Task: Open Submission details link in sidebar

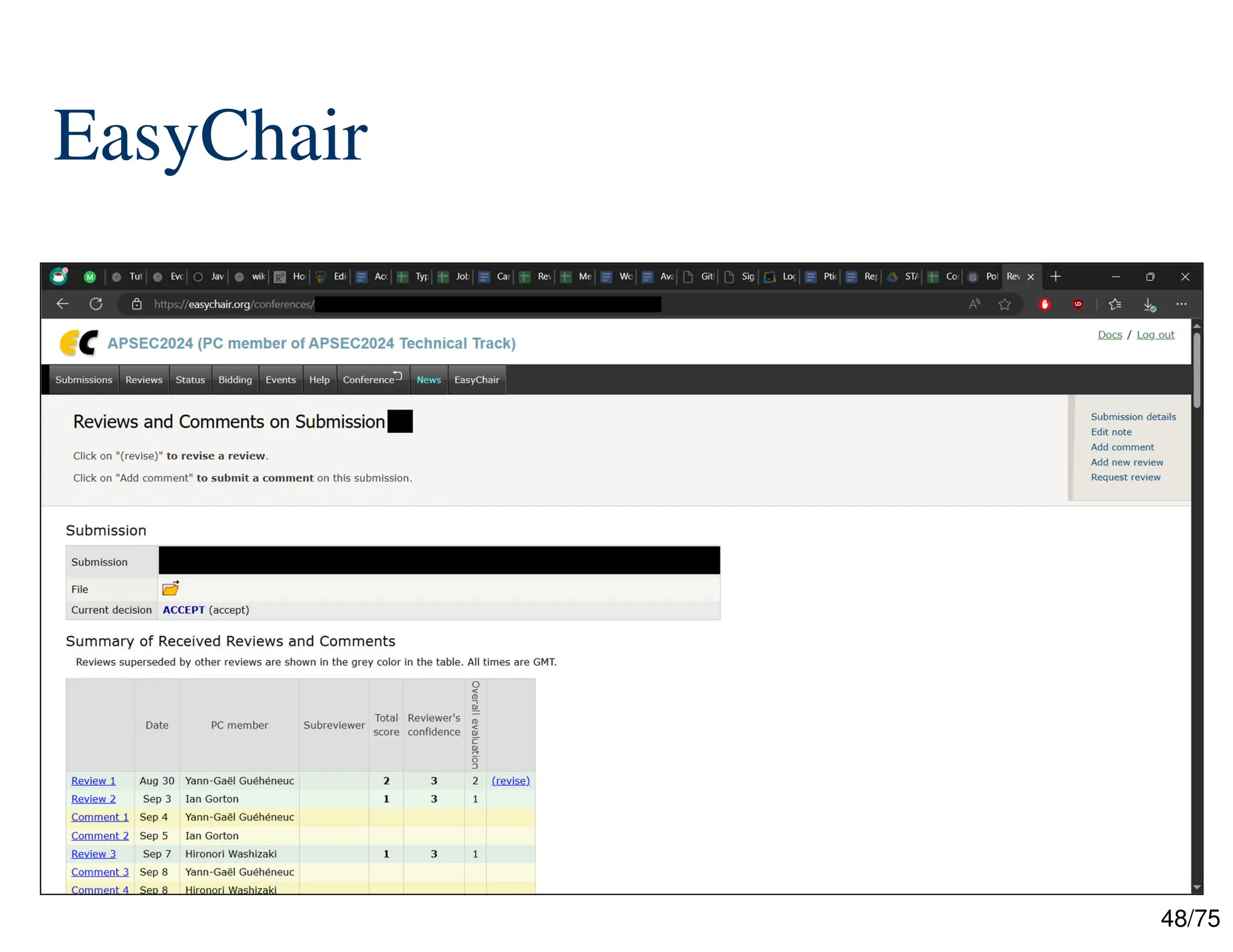Action: (1133, 416)
